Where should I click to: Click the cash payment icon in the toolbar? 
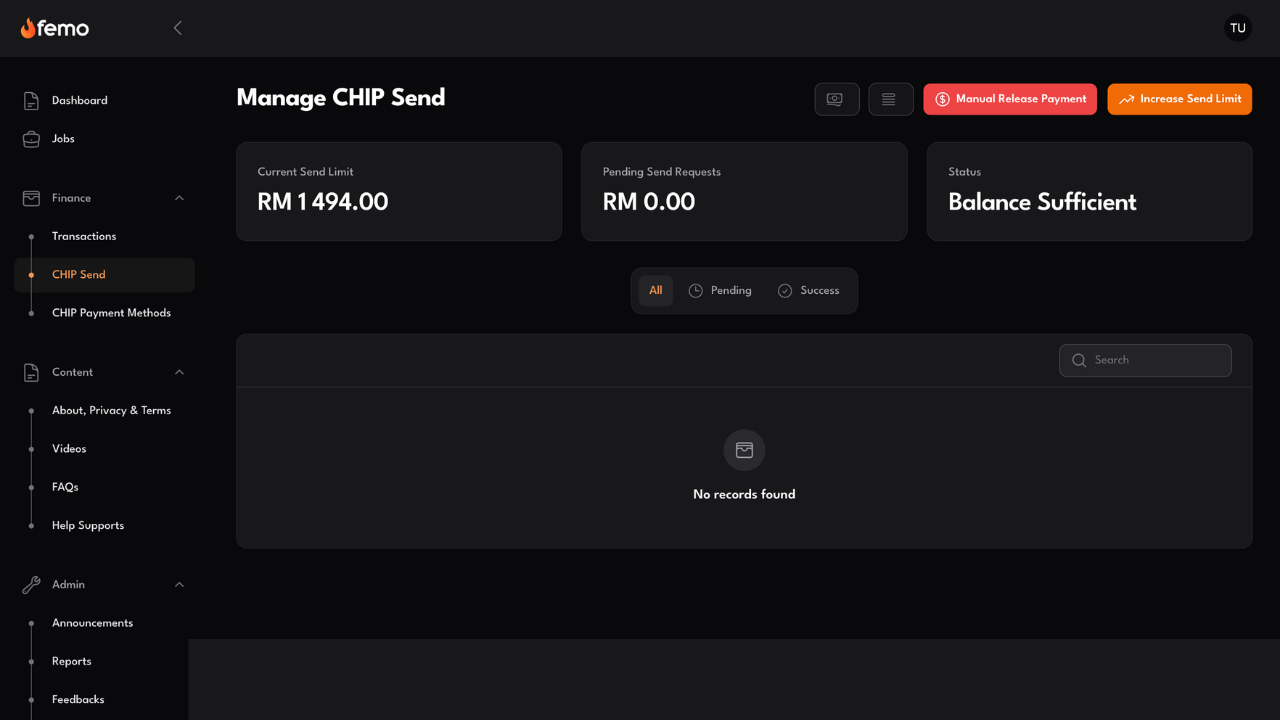(837, 99)
